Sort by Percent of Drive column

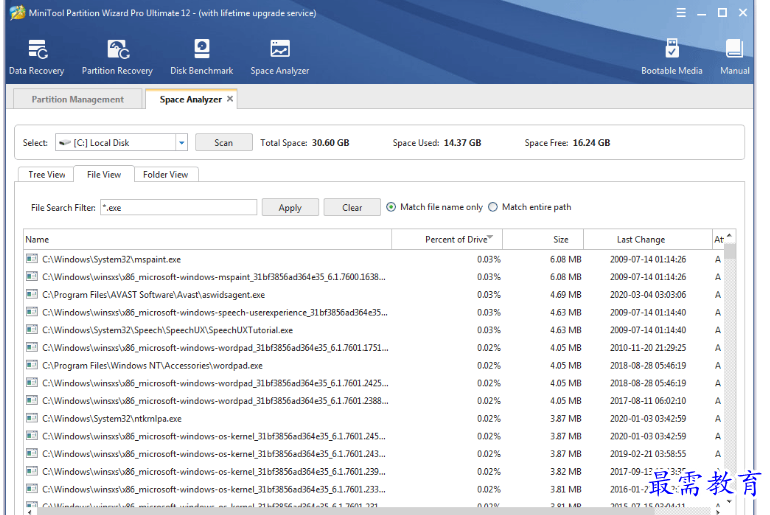(447, 240)
